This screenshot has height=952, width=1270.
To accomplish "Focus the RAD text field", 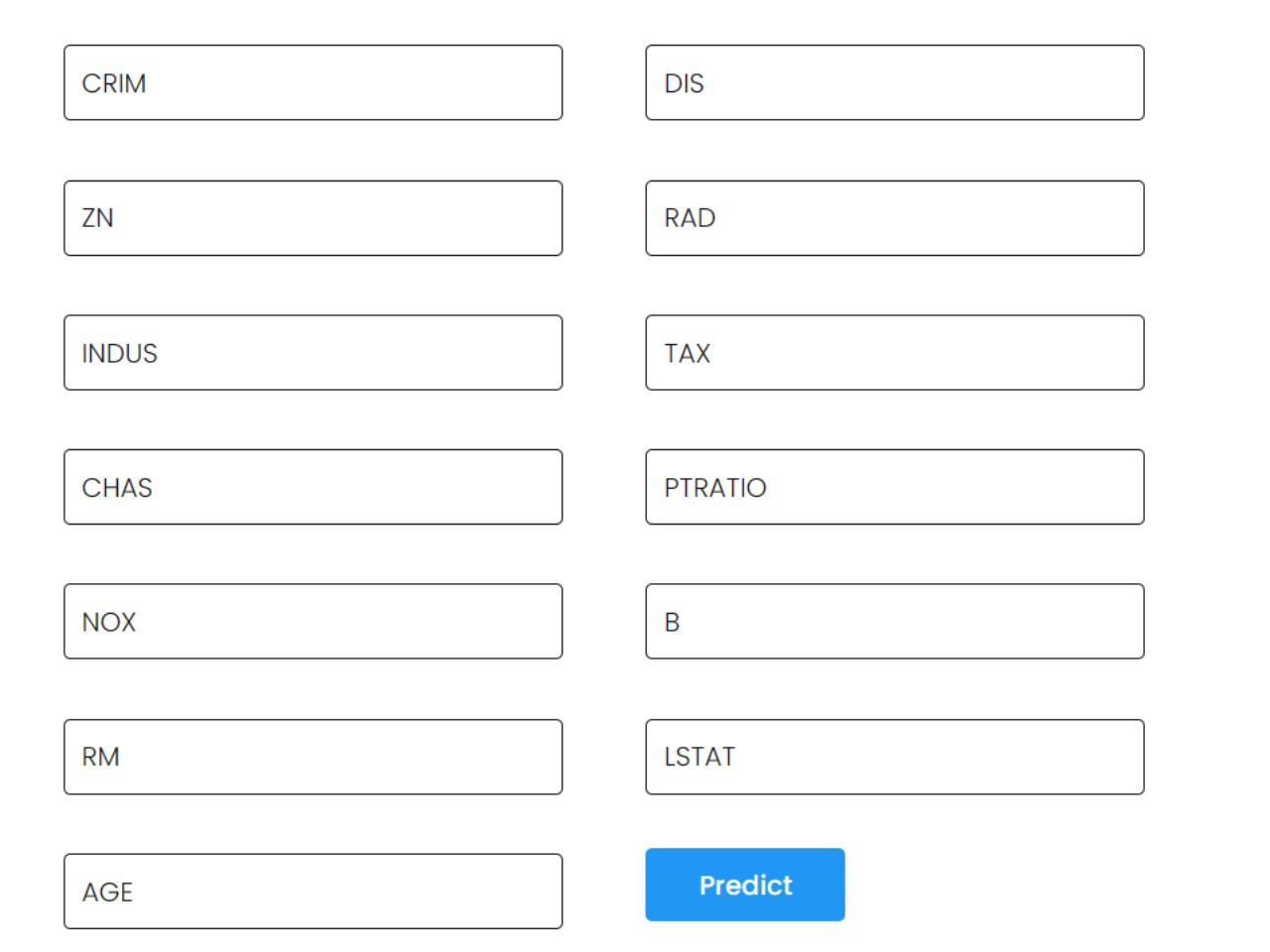I will [895, 218].
